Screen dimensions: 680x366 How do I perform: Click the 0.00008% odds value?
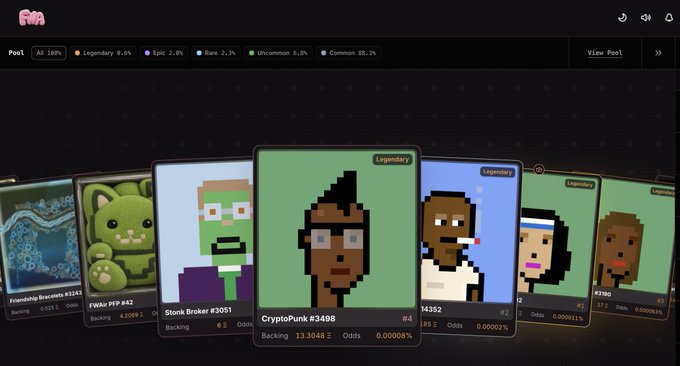[x=394, y=336]
